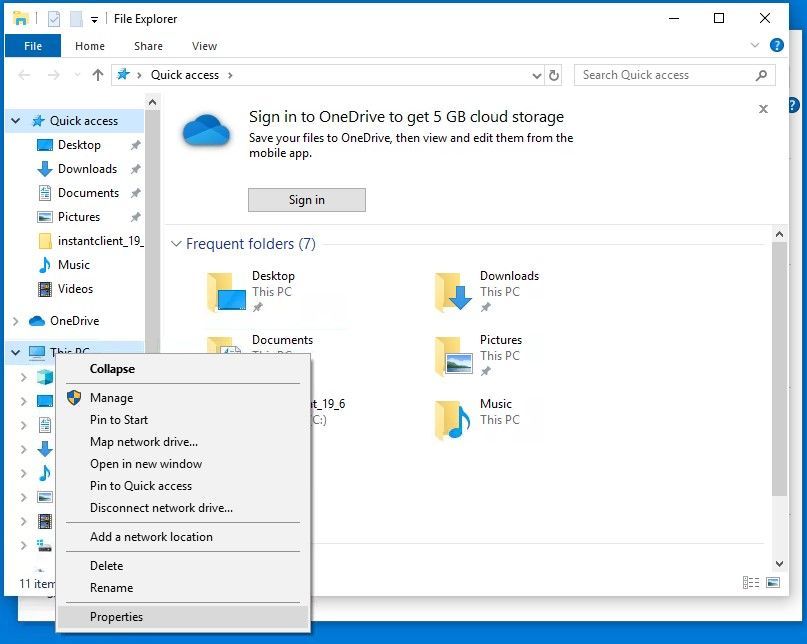The image size is (807, 644).
Task: Open the File ribbon tab
Action: (33, 46)
